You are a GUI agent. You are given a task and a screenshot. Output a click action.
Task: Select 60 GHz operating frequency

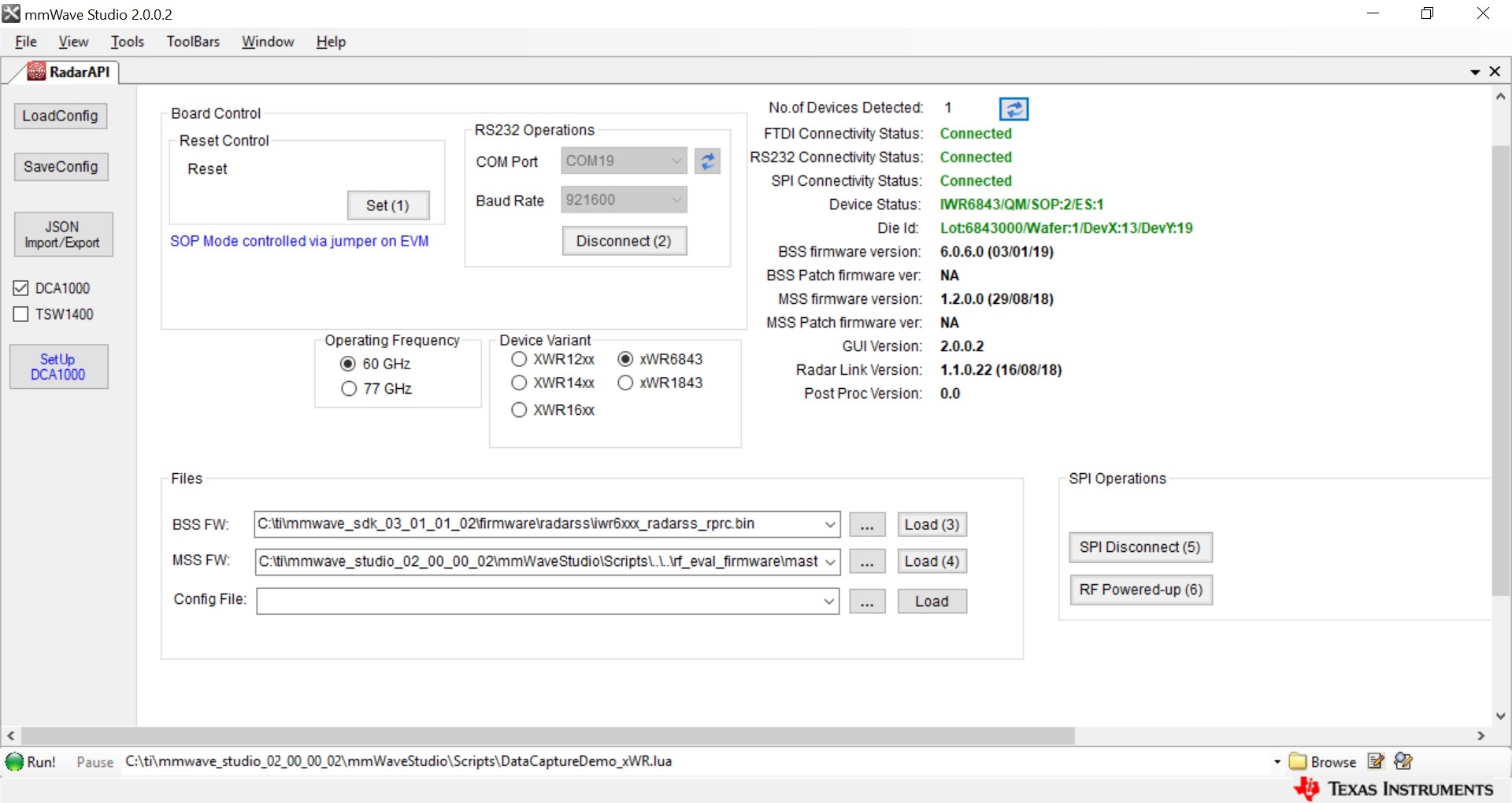click(x=348, y=364)
